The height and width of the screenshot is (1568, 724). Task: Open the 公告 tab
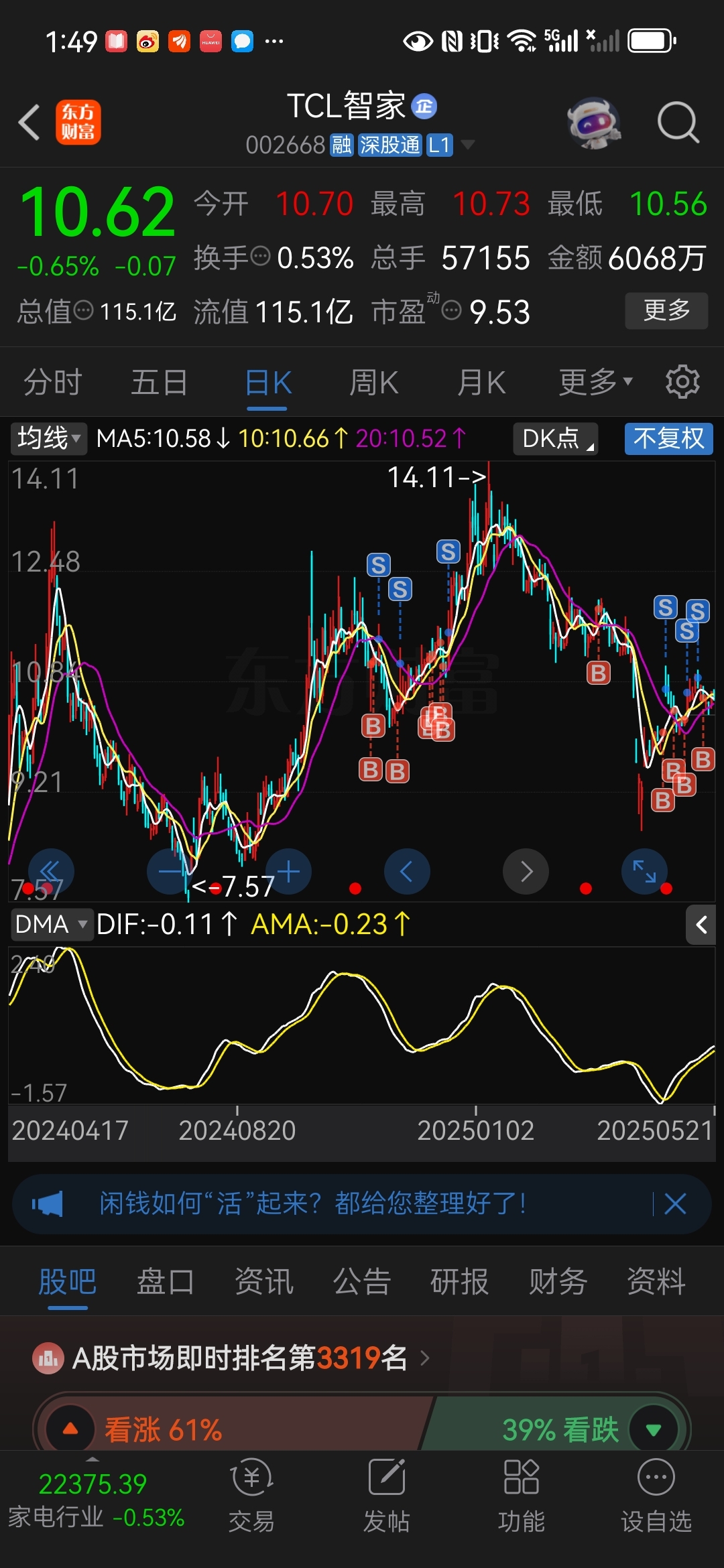[x=361, y=1282]
